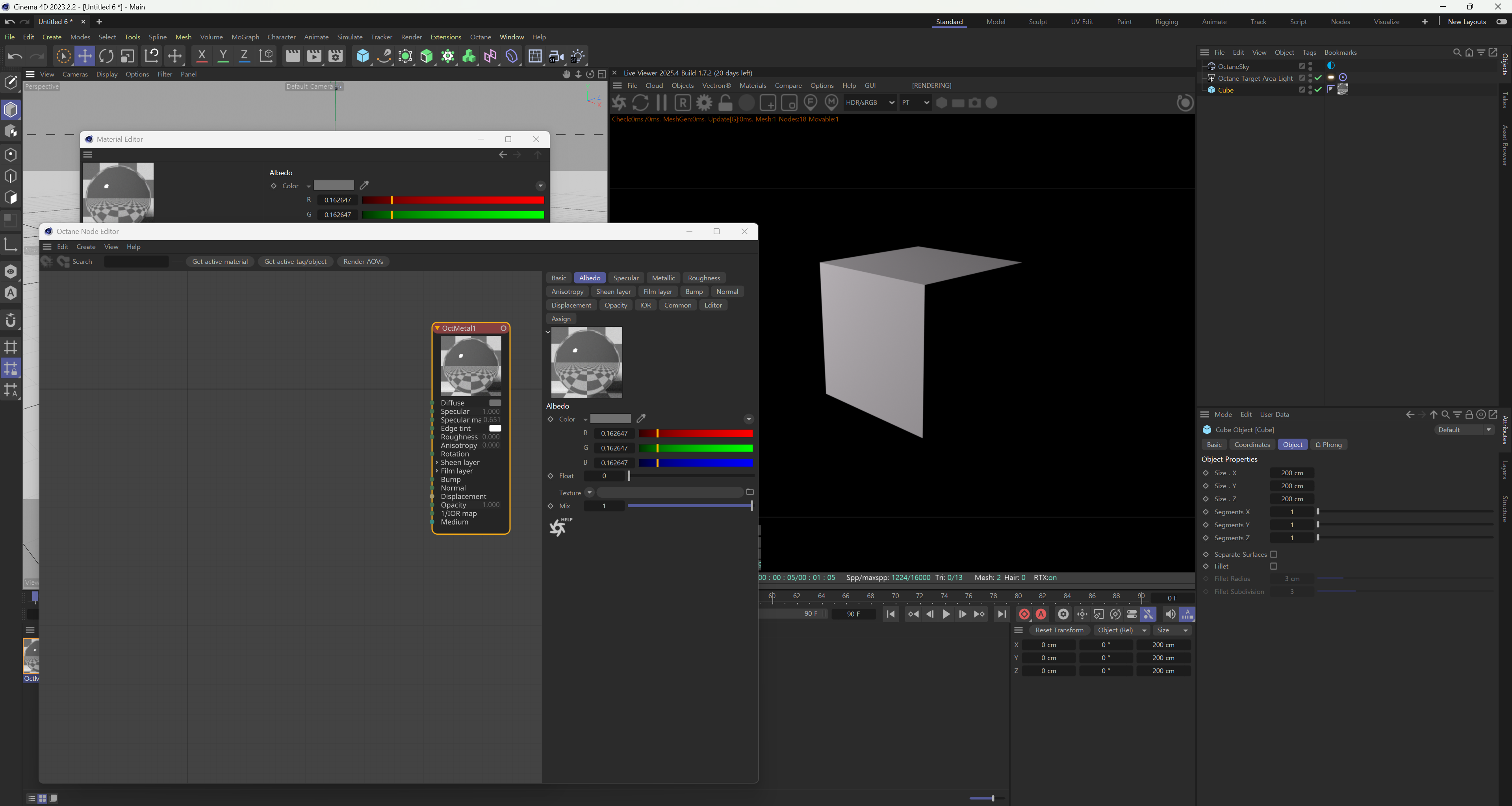Select the Rotate tool icon
Viewport: 1512px width, 806px height.
click(x=106, y=56)
